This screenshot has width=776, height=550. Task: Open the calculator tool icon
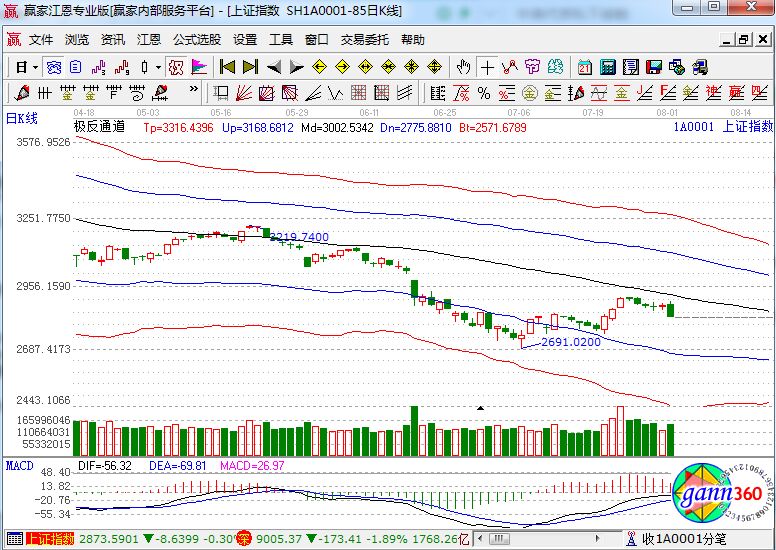(x=607, y=67)
